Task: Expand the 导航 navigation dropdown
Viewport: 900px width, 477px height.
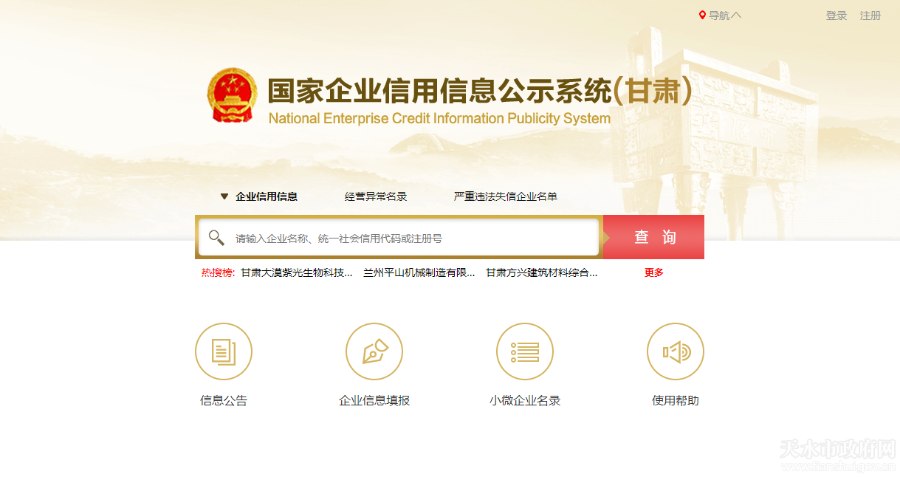Action: pos(724,15)
